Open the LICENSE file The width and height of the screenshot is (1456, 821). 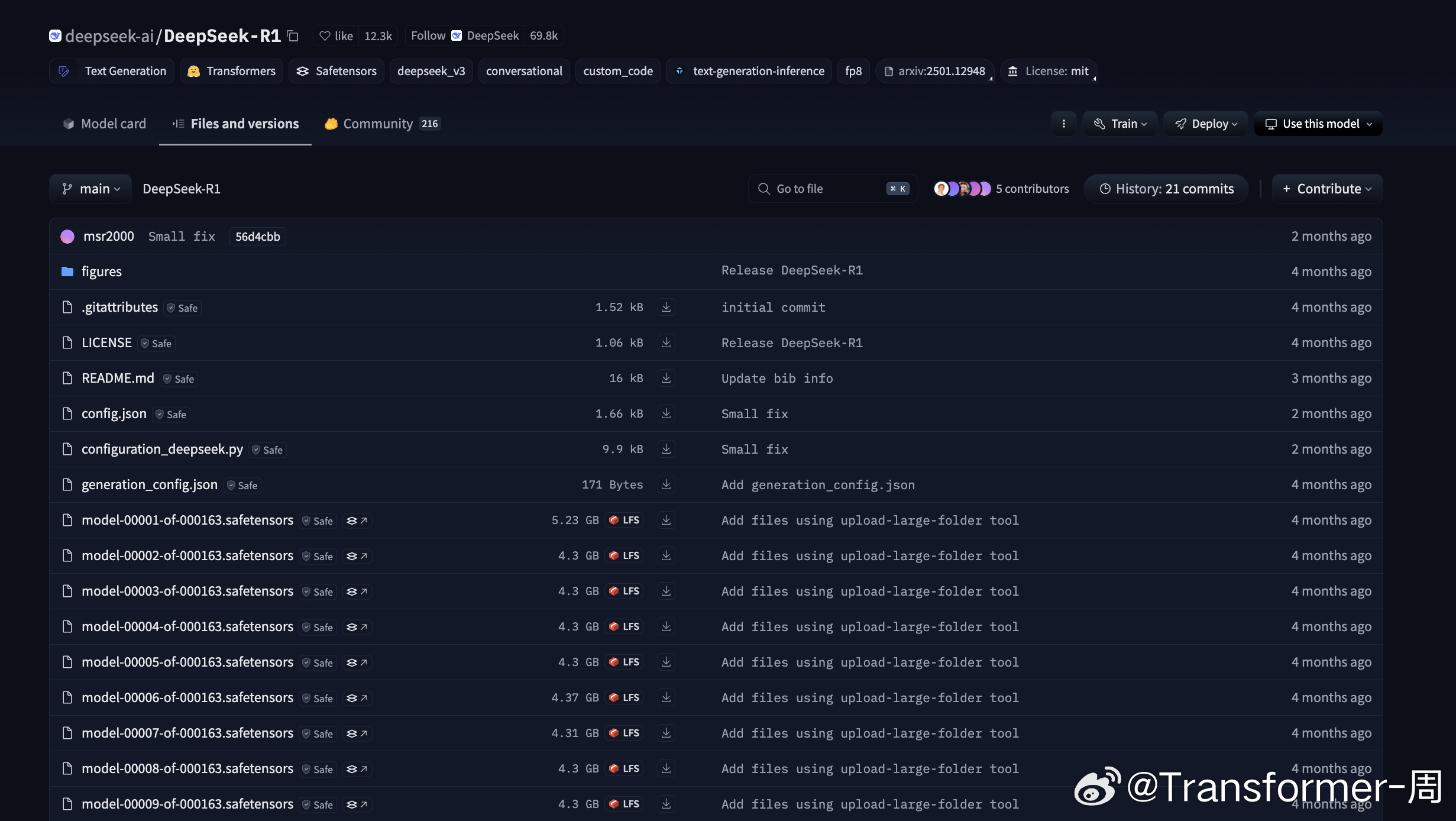coord(106,342)
